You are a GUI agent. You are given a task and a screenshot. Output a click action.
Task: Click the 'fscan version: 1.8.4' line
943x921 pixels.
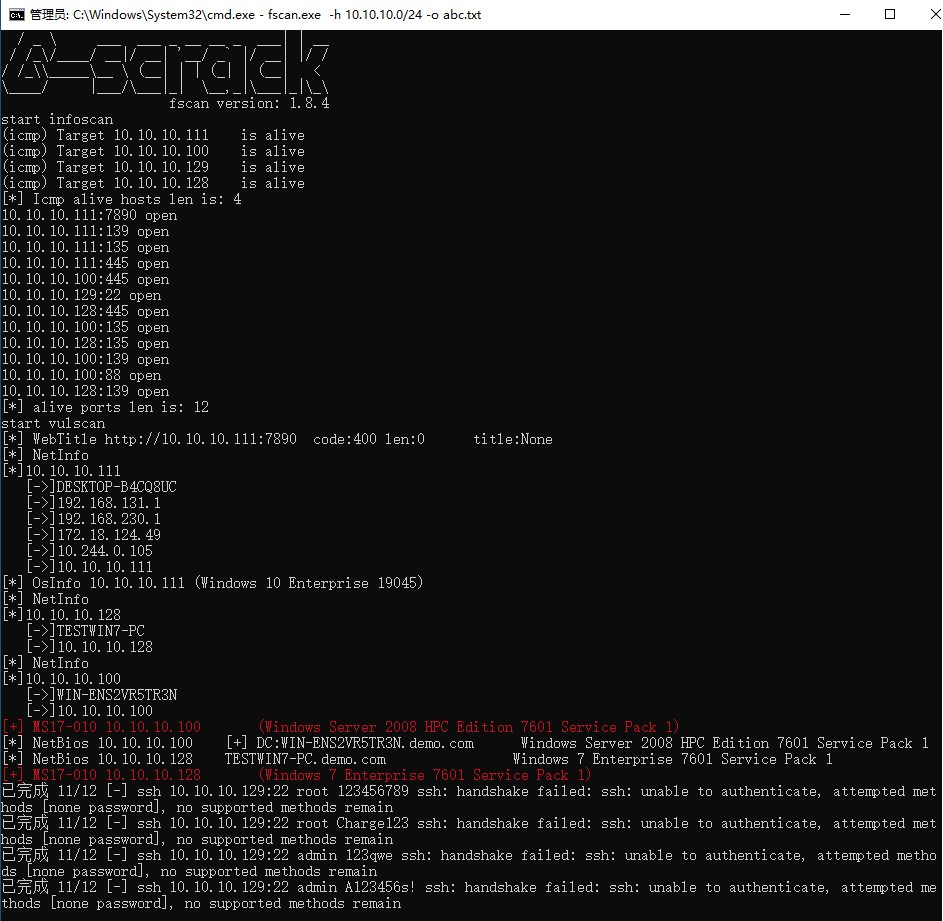click(x=249, y=103)
